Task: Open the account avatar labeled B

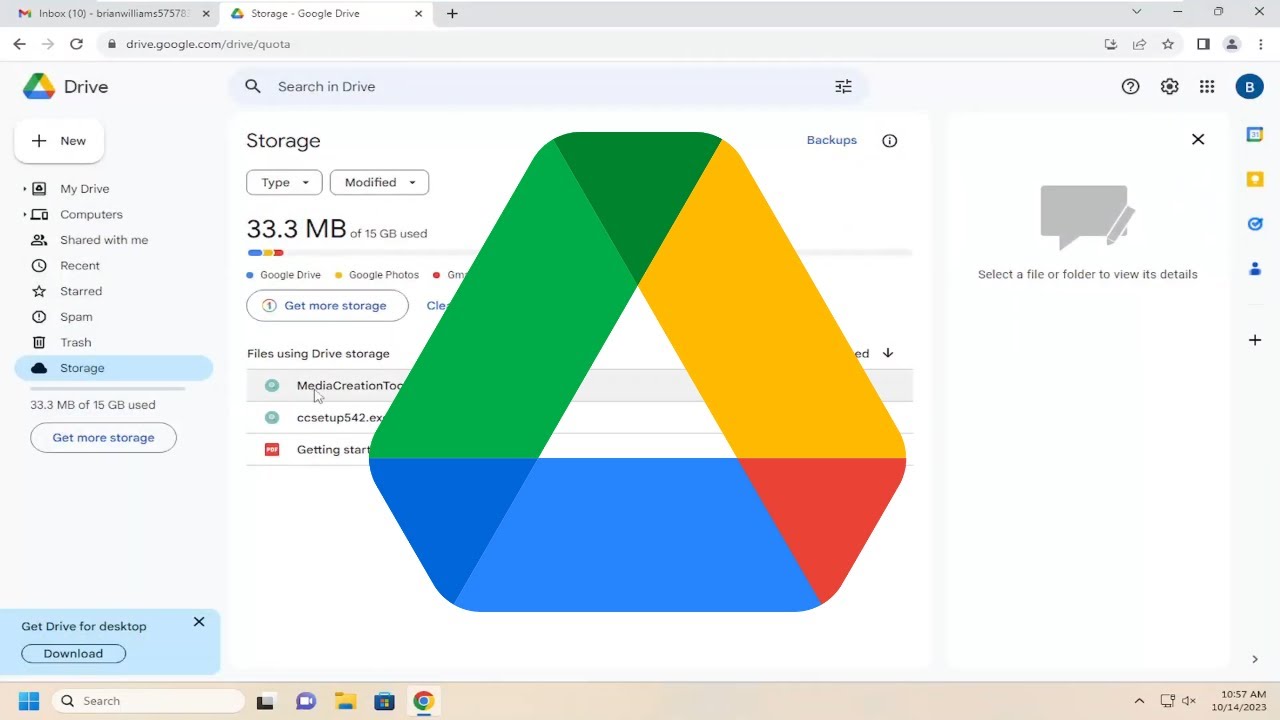Action: (1249, 87)
